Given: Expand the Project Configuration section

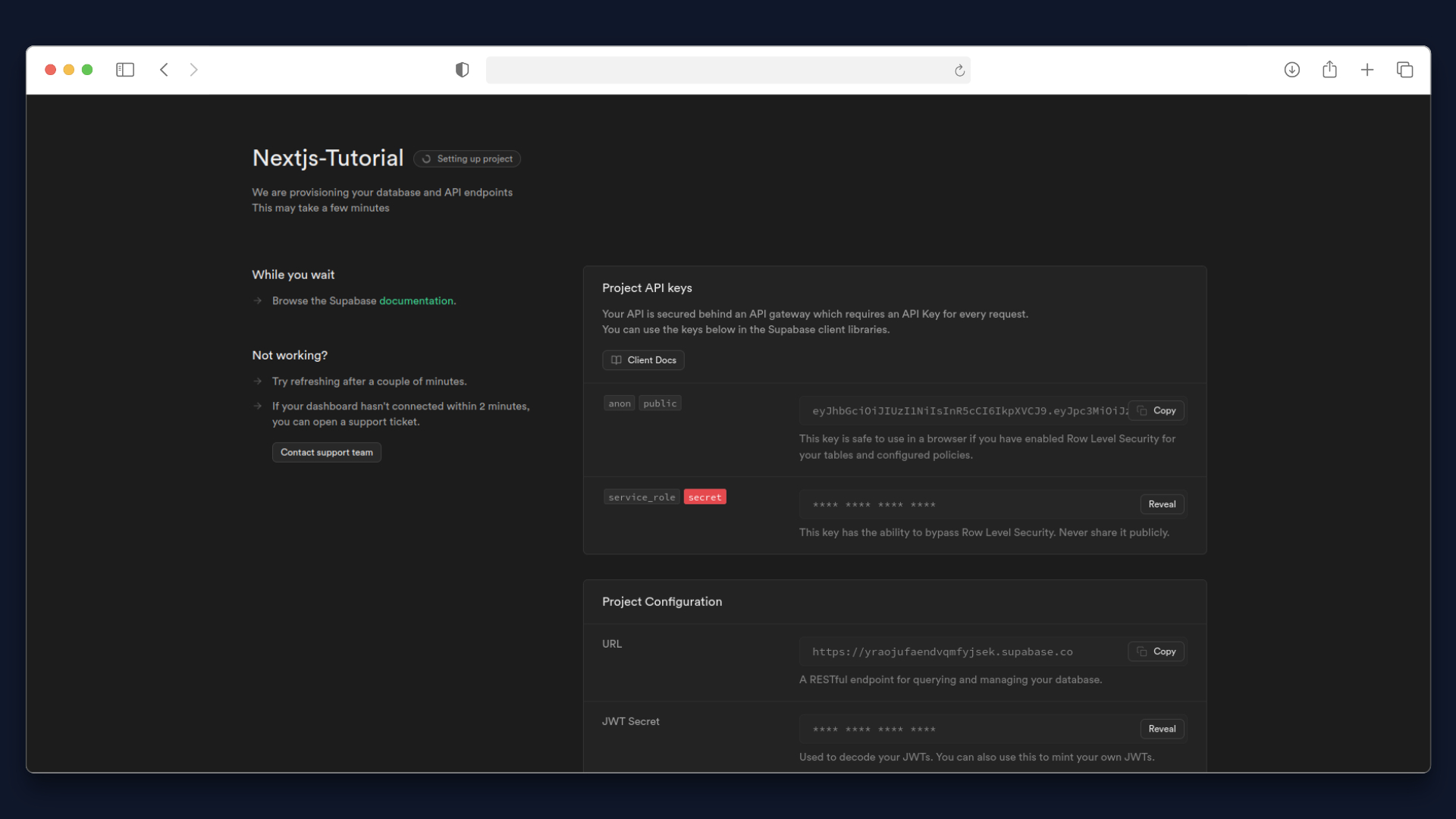Looking at the screenshot, I should (661, 601).
